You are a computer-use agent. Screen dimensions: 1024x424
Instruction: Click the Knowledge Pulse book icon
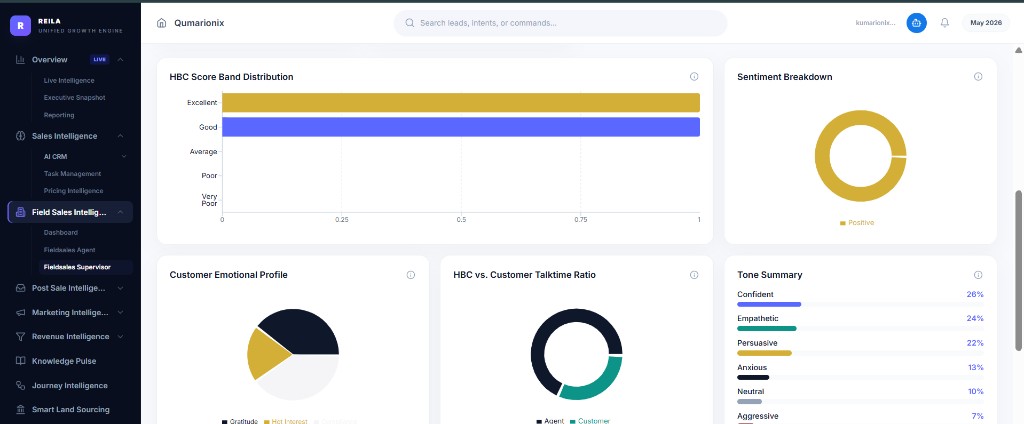tap(20, 361)
